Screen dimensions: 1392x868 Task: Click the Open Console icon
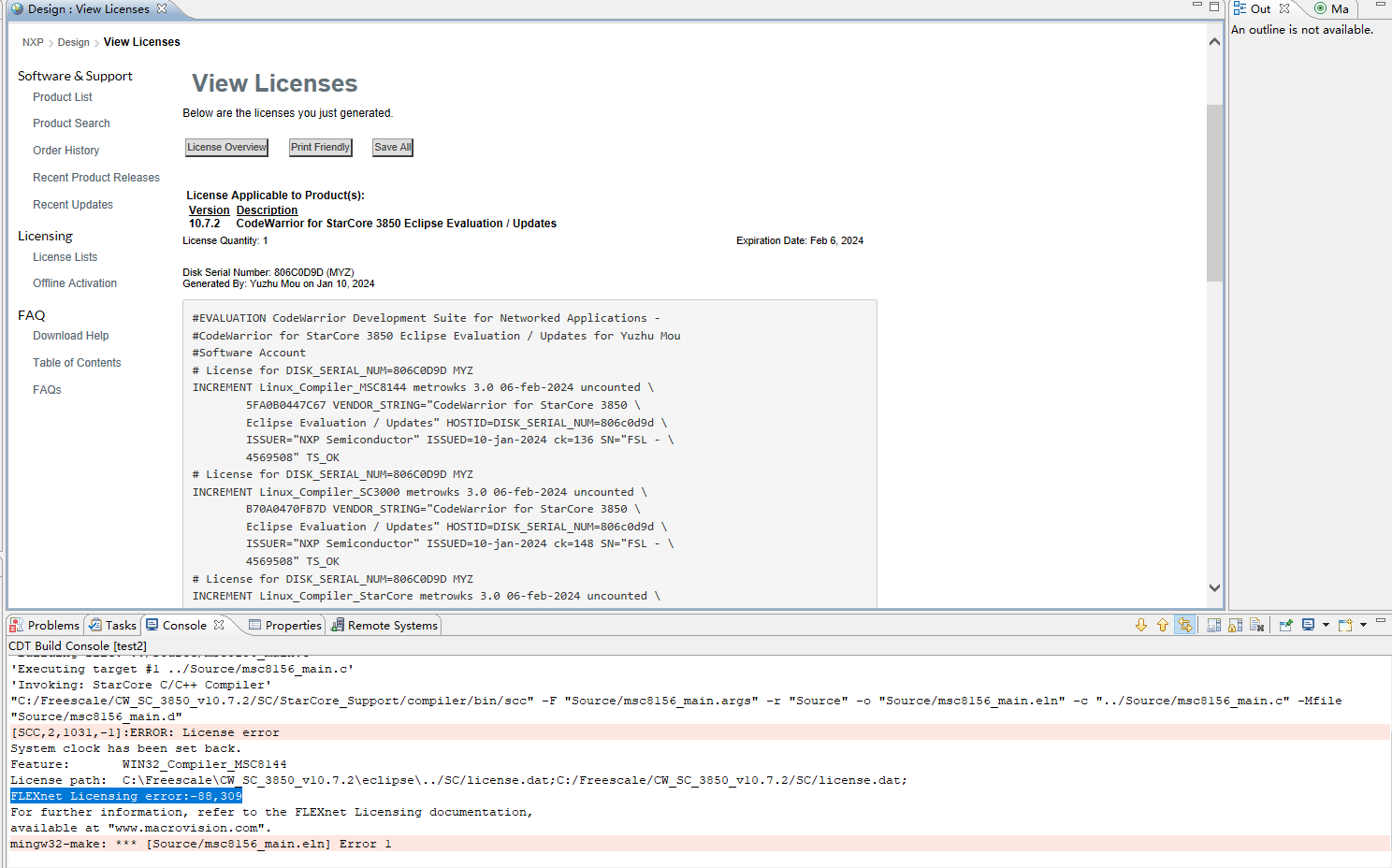(1344, 625)
